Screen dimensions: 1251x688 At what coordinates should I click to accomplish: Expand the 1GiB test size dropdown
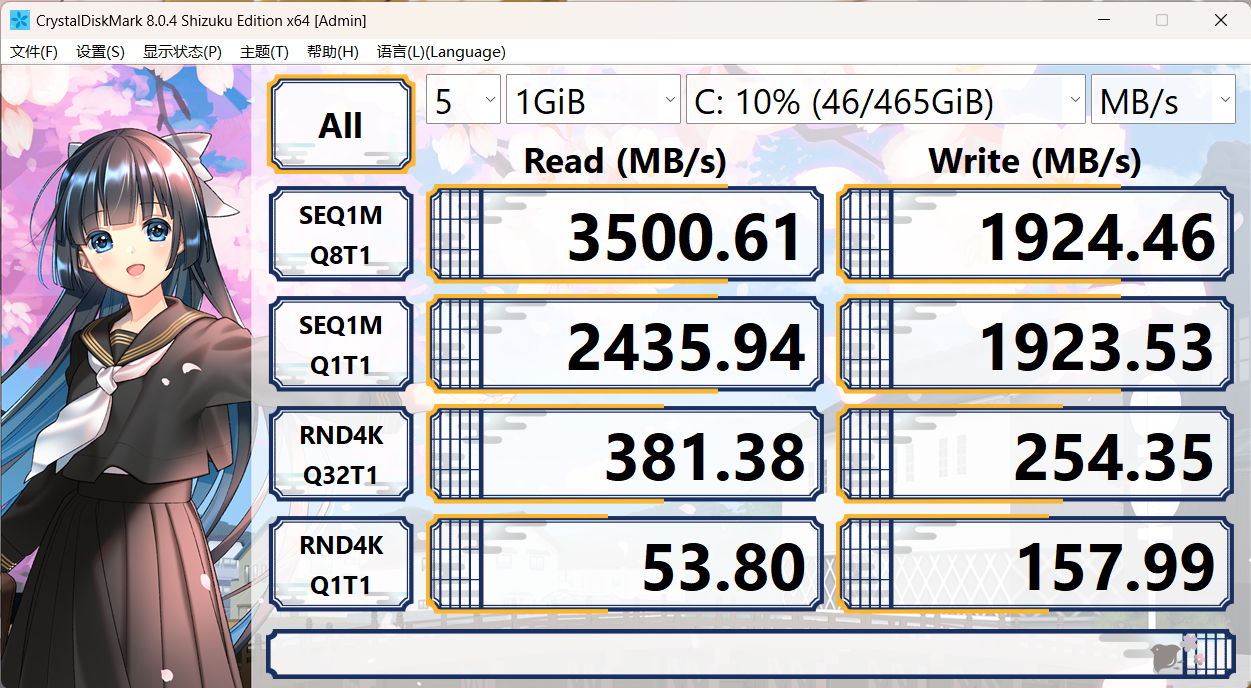point(593,101)
